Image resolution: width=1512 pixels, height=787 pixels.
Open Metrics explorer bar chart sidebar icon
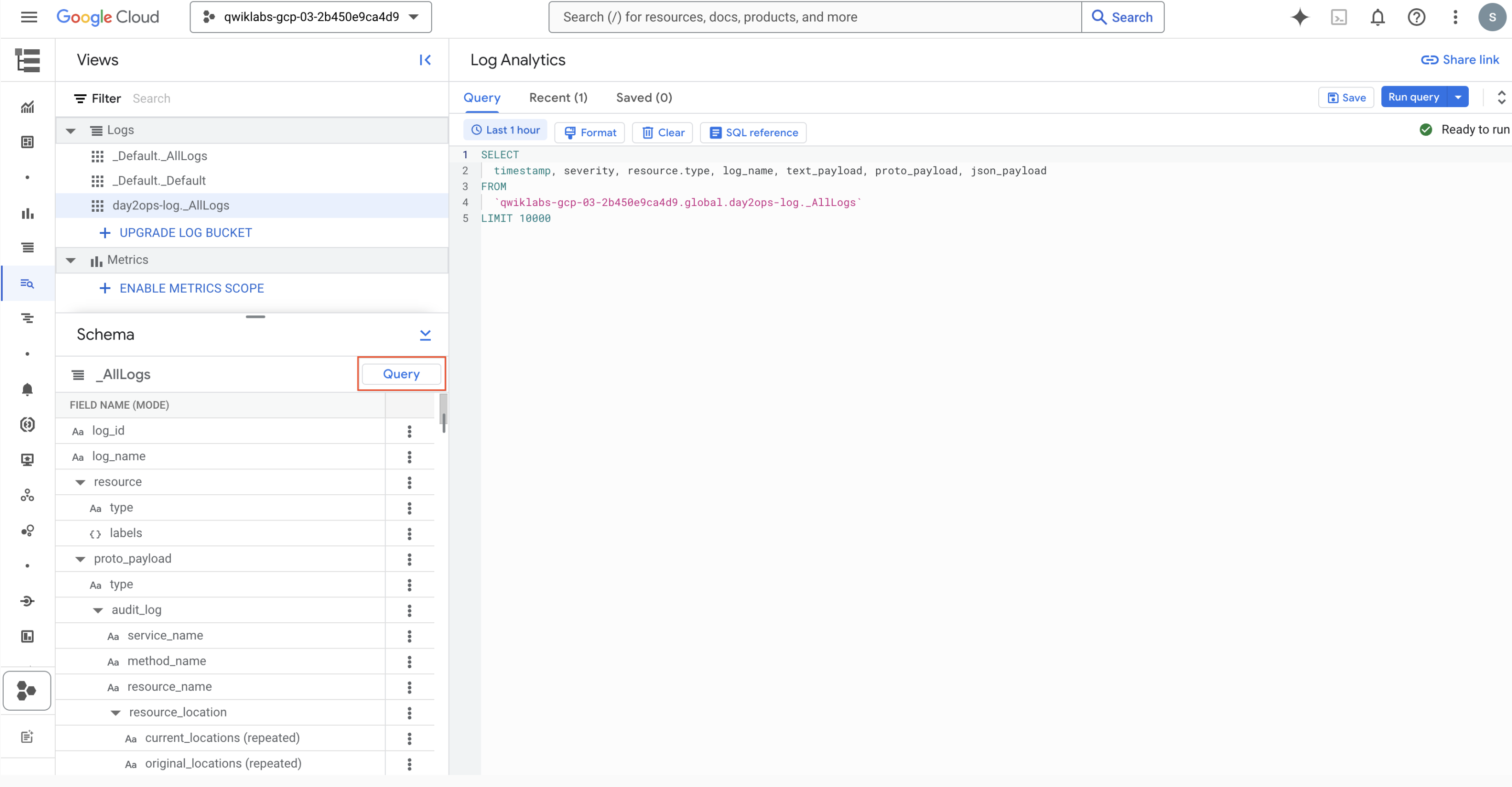[28, 213]
